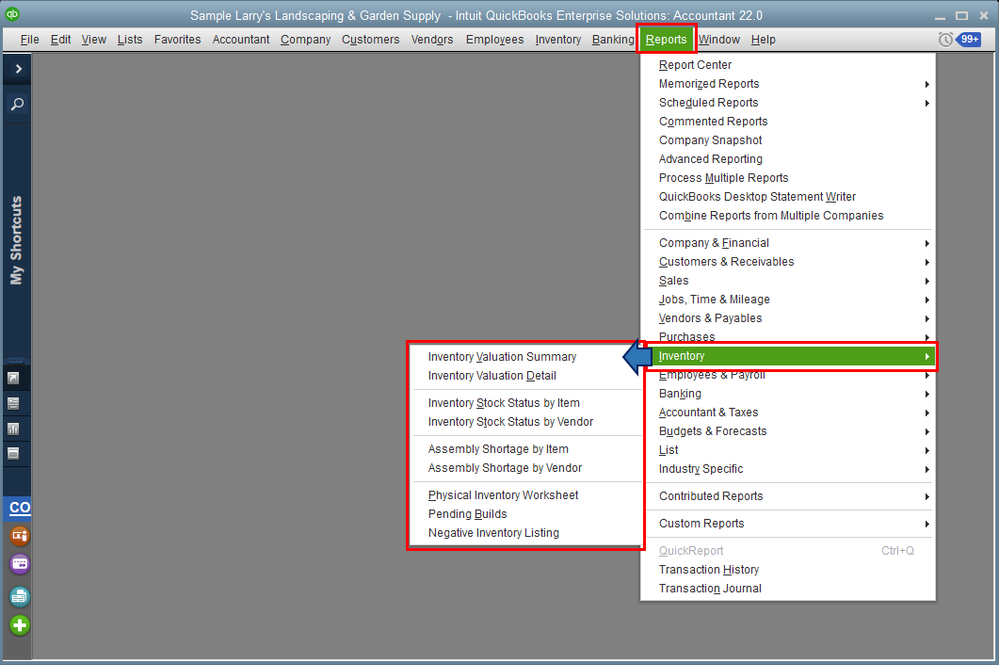
Task: Expand Memorized Reports submenu arrow
Action: pyautogui.click(x=927, y=84)
